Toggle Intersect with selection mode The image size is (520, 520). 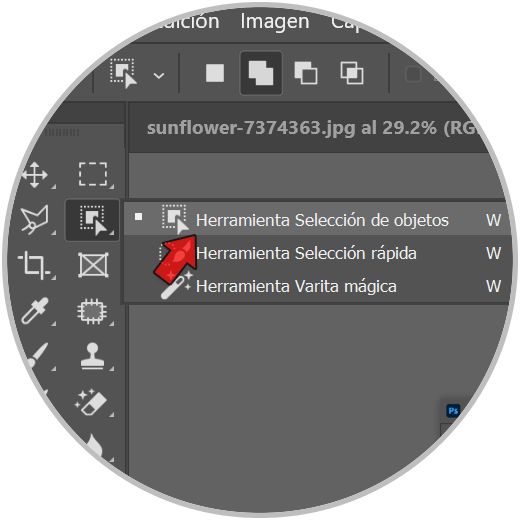pyautogui.click(x=352, y=73)
